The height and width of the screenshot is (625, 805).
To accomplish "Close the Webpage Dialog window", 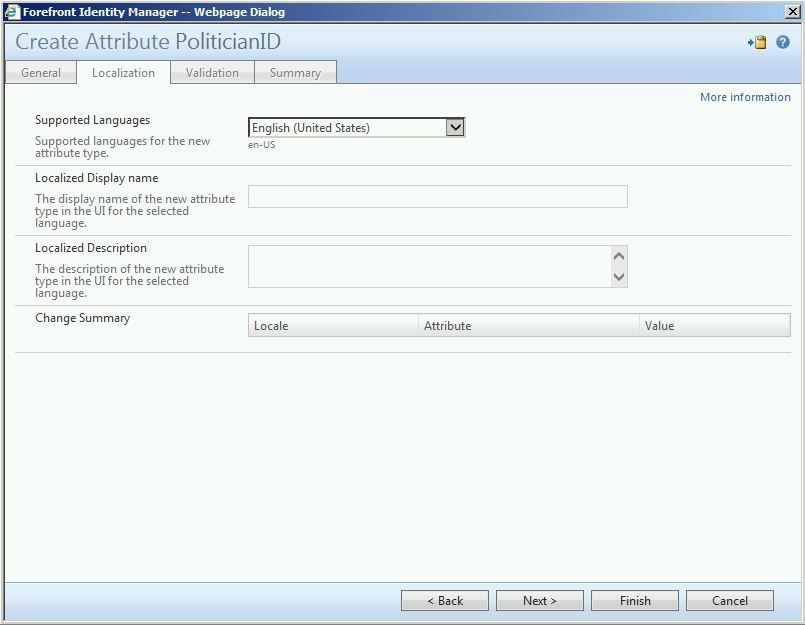I will point(793,12).
